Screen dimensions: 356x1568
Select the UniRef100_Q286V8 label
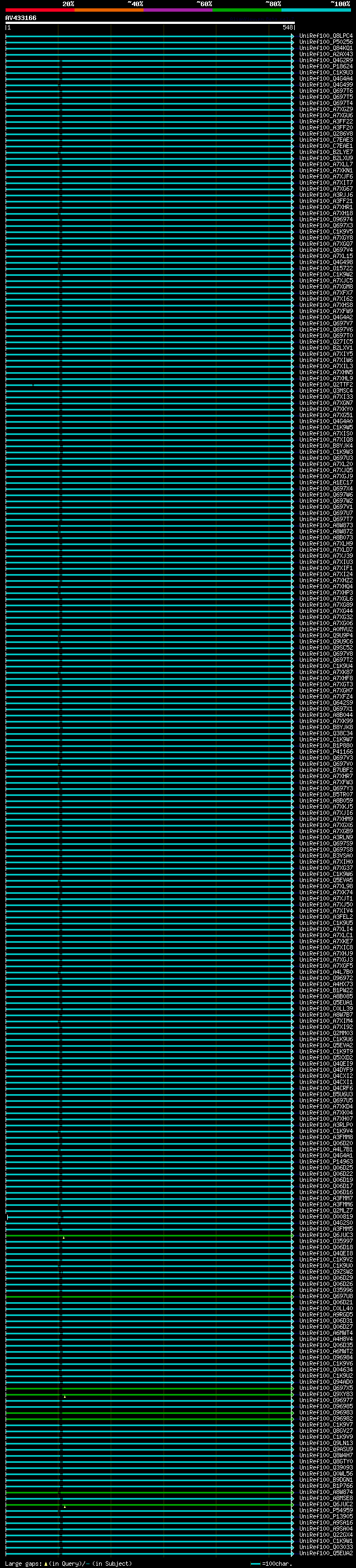pyautogui.click(x=325, y=133)
